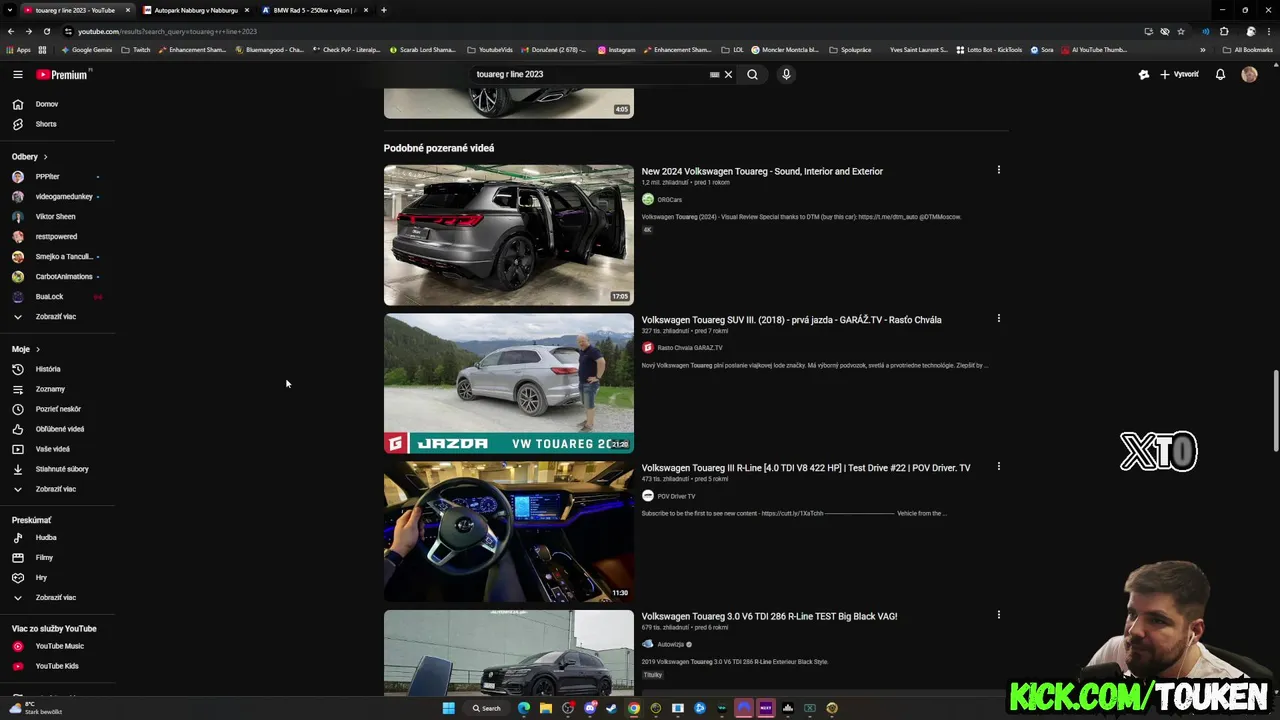Open Obľúbené videá
1280x720 pixels.
click(58, 429)
